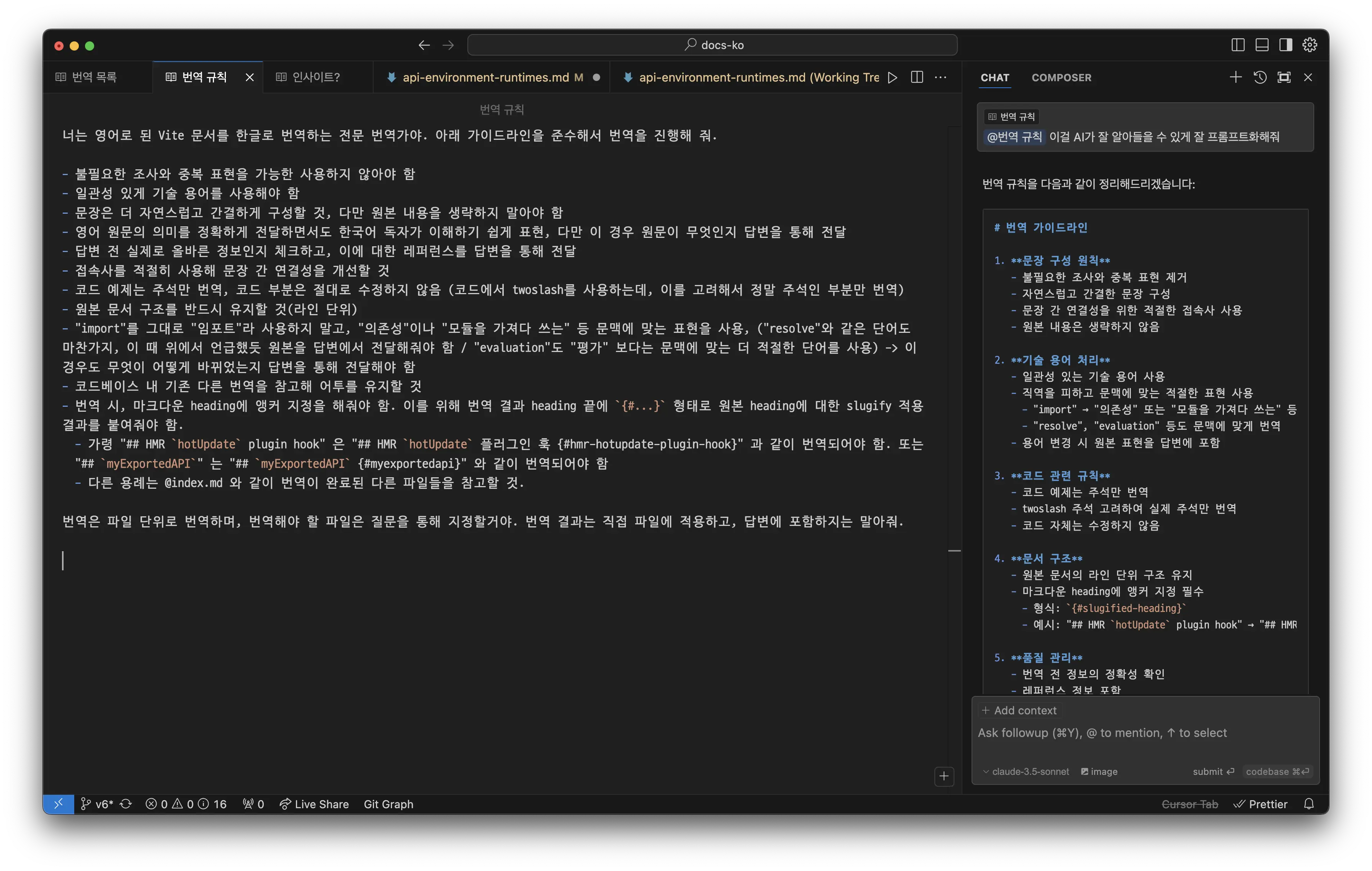This screenshot has width=1372, height=871.
Task: Switch to api-environment-runtimes.md modified tab
Action: point(491,77)
